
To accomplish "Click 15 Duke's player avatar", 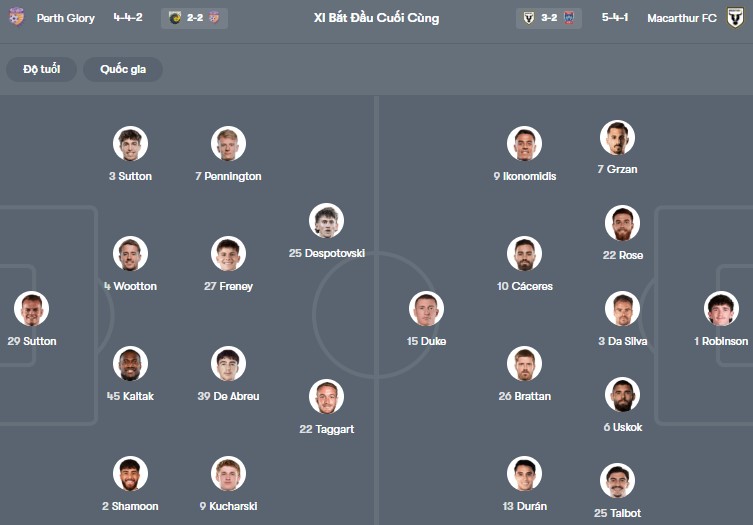I will pyautogui.click(x=426, y=309).
